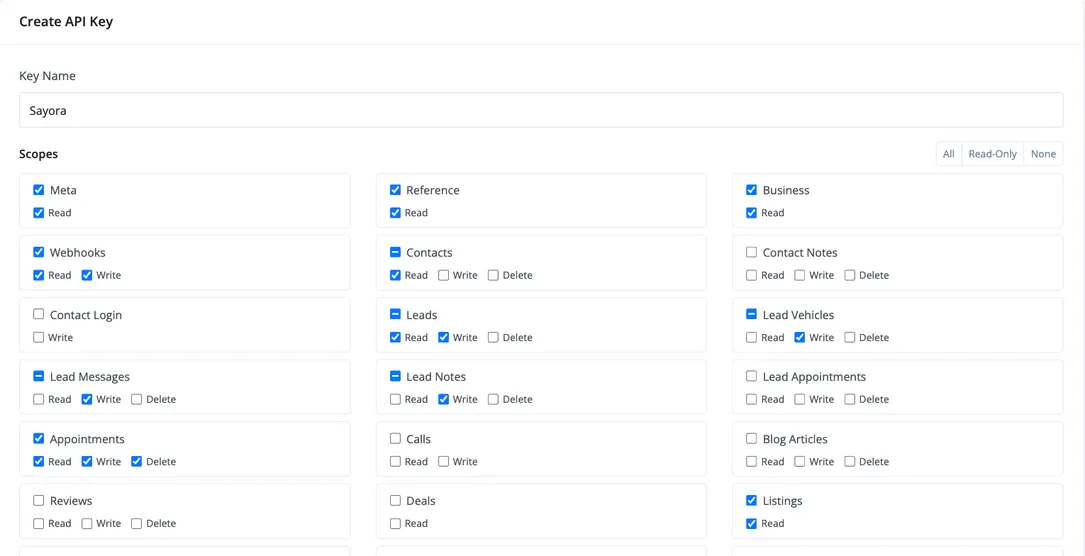The width and height of the screenshot is (1085, 556).
Task: Toggle the Contacts scope checkbox
Action: [395, 252]
